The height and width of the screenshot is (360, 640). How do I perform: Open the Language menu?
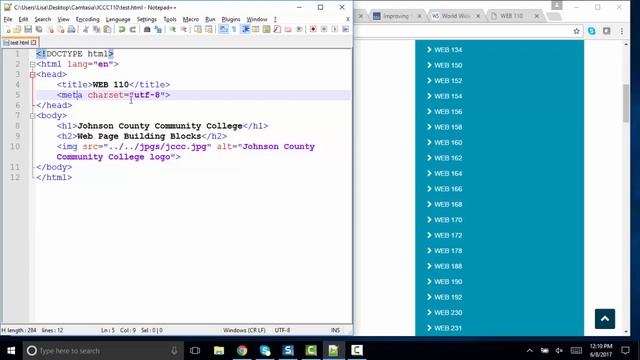(x=118, y=19)
